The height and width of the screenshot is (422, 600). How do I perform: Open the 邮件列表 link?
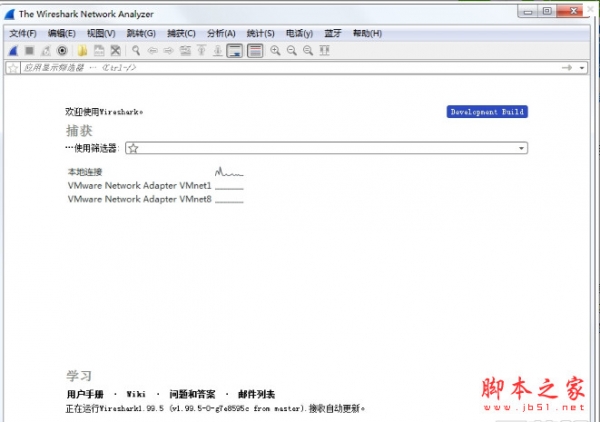pos(256,394)
